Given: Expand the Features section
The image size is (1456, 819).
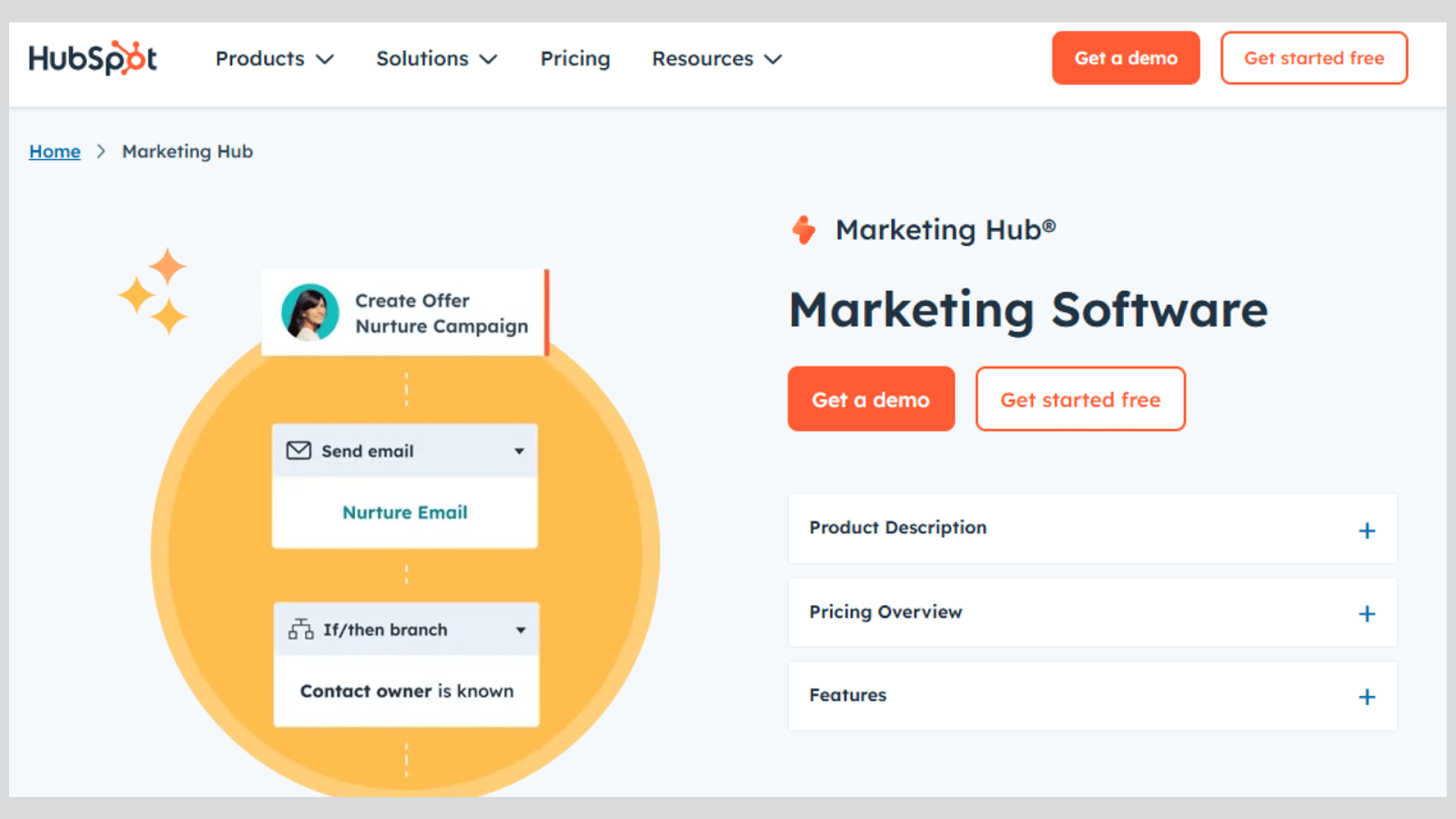Looking at the screenshot, I should point(1092,695).
